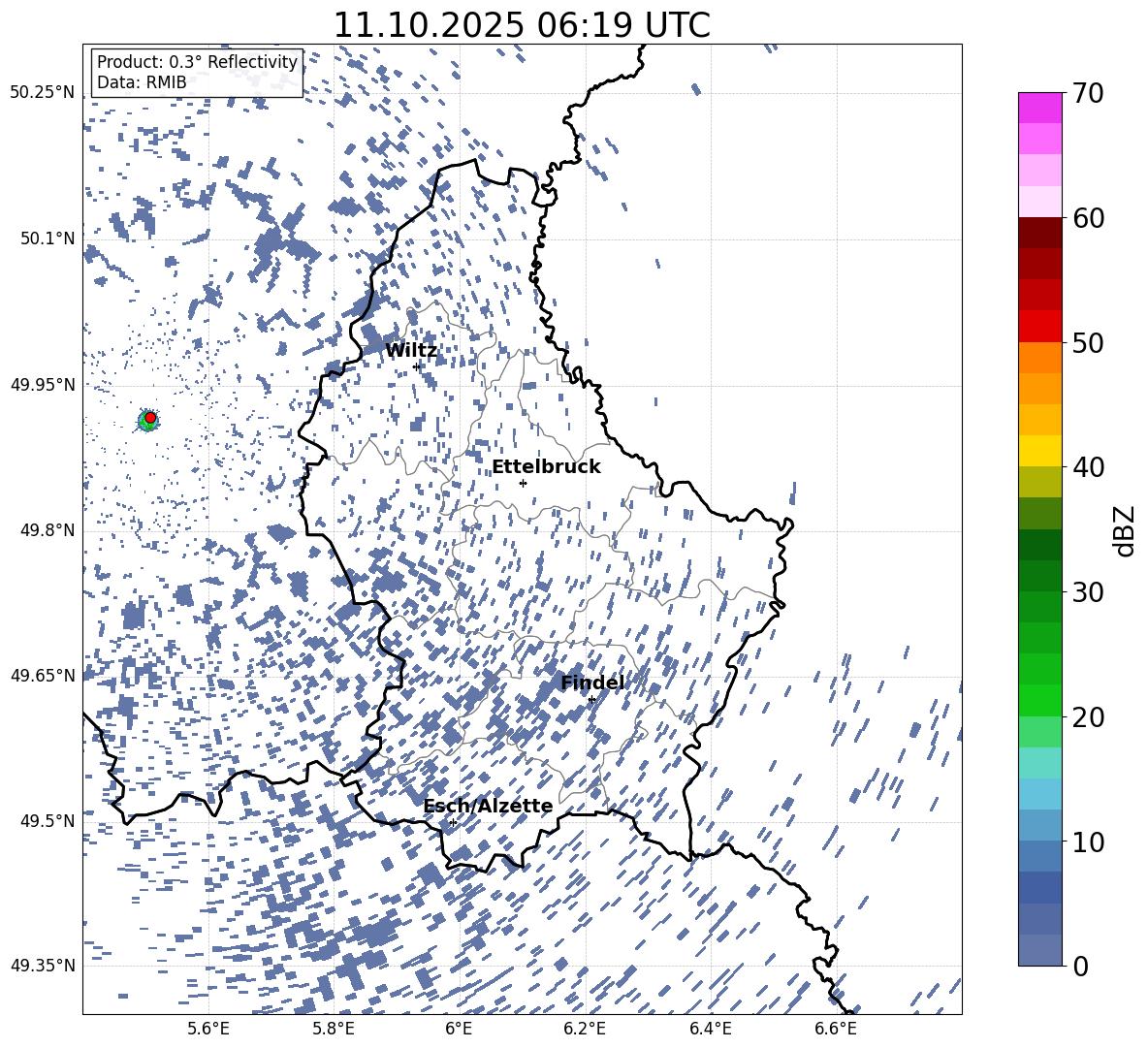Click the 49.65°N latitude tick label
The width and height of the screenshot is (1148, 1048).
click(x=43, y=675)
